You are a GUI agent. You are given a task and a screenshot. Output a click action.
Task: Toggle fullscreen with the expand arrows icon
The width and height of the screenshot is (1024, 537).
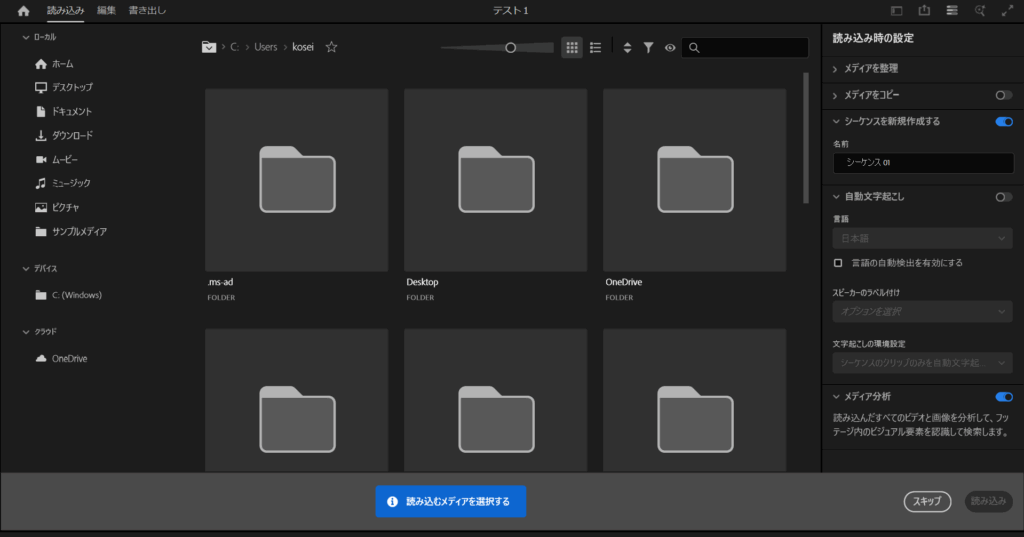click(1008, 10)
